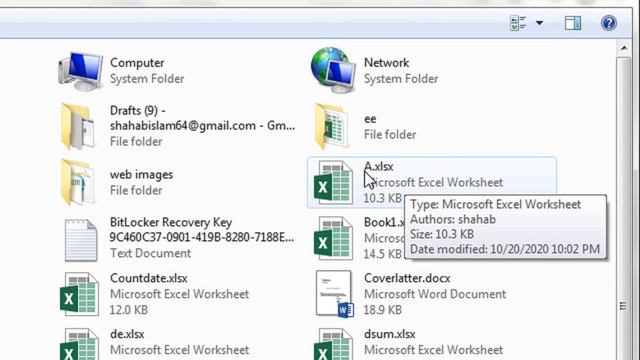Viewport: 640px width, 360px height.
Task: Select the Computer system folder icon
Action: [81, 71]
